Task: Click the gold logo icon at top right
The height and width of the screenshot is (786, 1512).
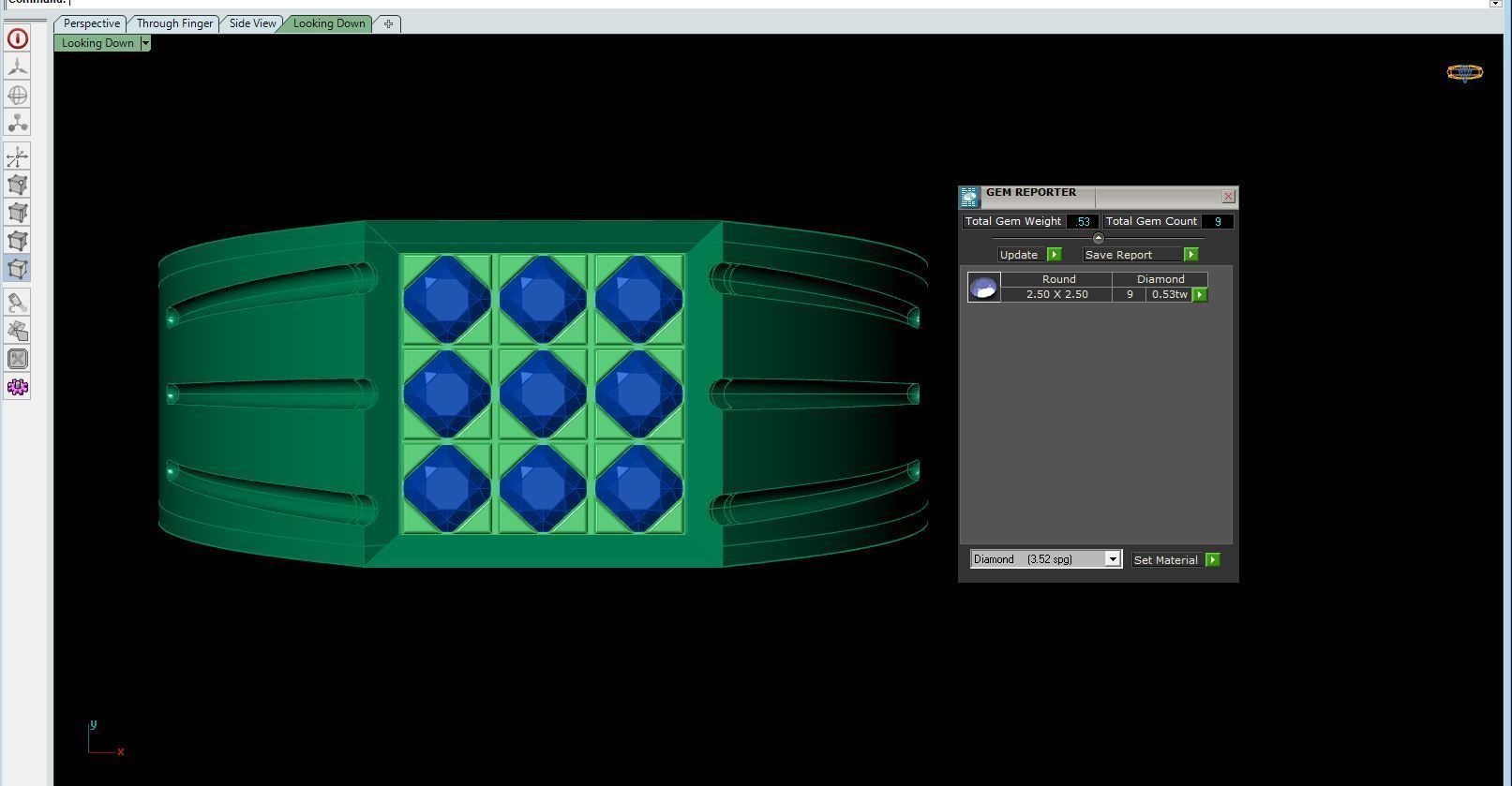Action: coord(1465,72)
